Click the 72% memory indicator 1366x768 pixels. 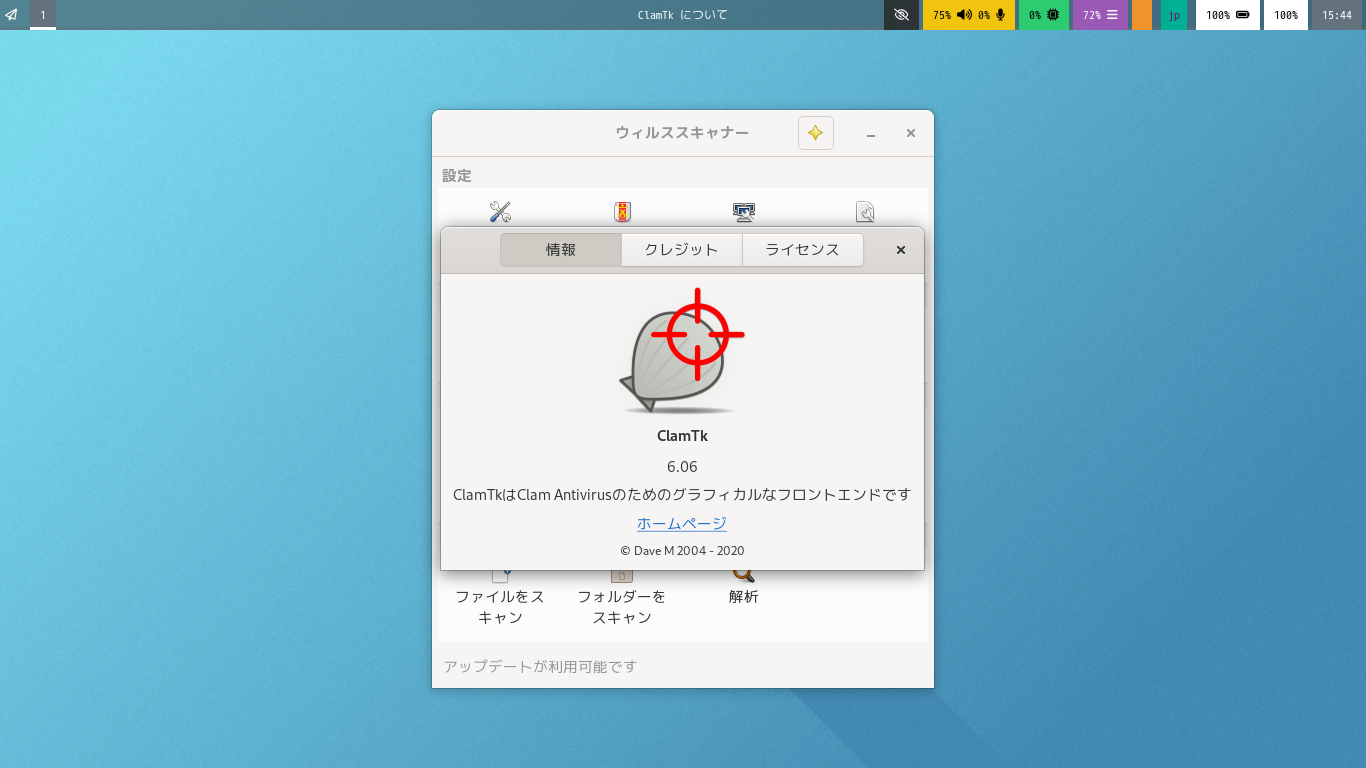1100,15
